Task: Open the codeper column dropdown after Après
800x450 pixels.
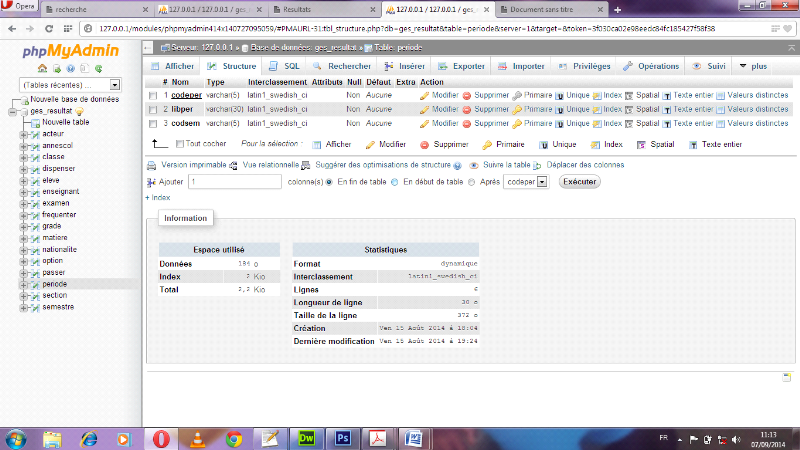Action: (526, 182)
